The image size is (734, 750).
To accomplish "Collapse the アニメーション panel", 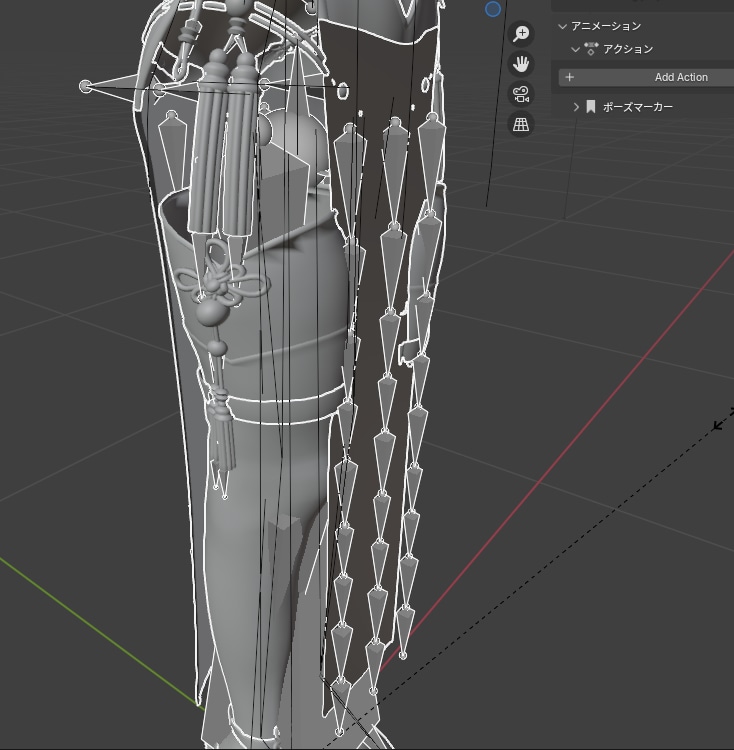I will [563, 26].
